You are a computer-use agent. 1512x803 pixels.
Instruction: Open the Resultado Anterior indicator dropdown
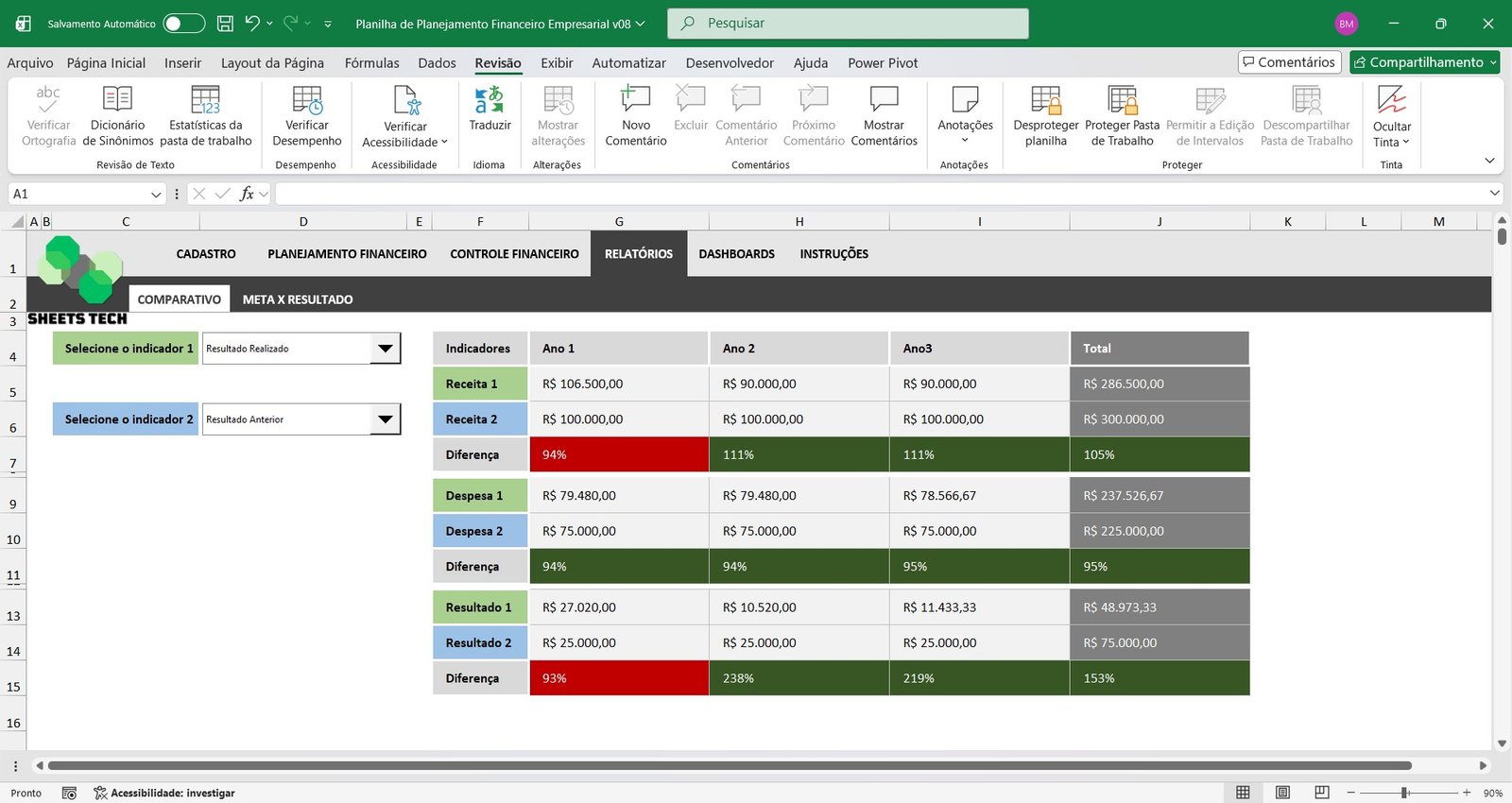[385, 419]
